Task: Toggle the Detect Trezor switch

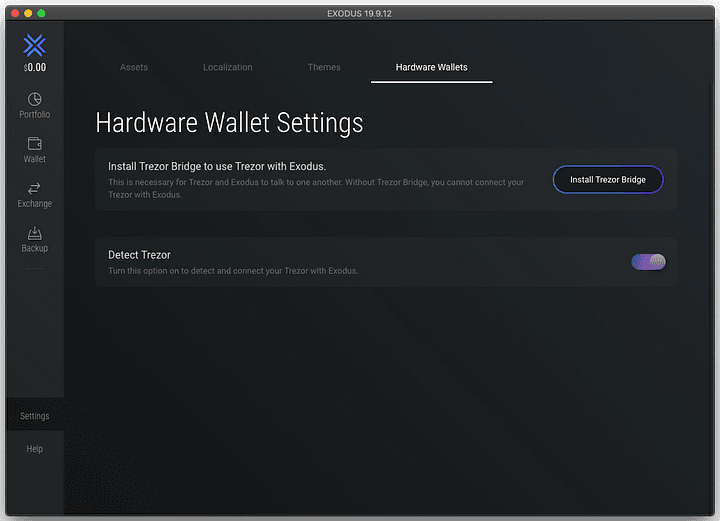Action: tap(648, 262)
